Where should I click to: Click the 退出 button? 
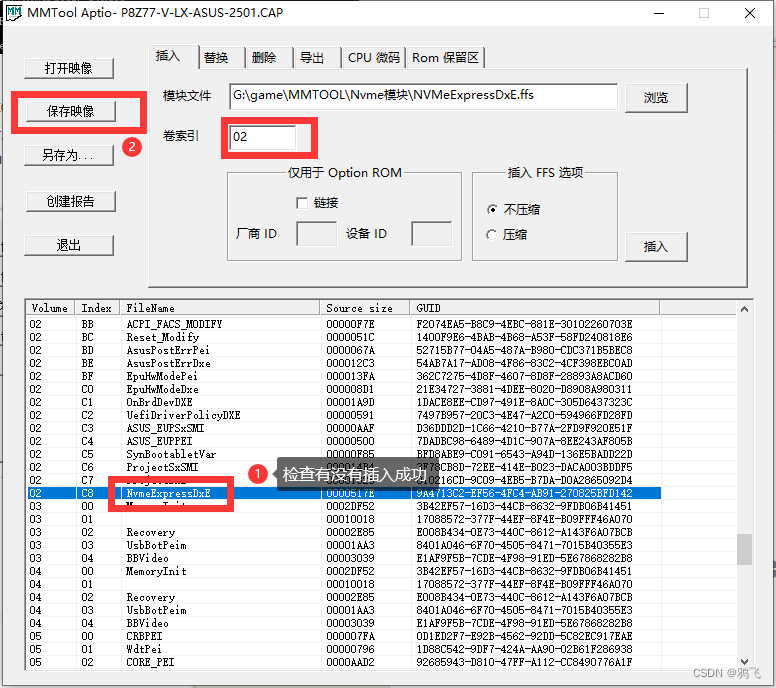[x=69, y=246]
